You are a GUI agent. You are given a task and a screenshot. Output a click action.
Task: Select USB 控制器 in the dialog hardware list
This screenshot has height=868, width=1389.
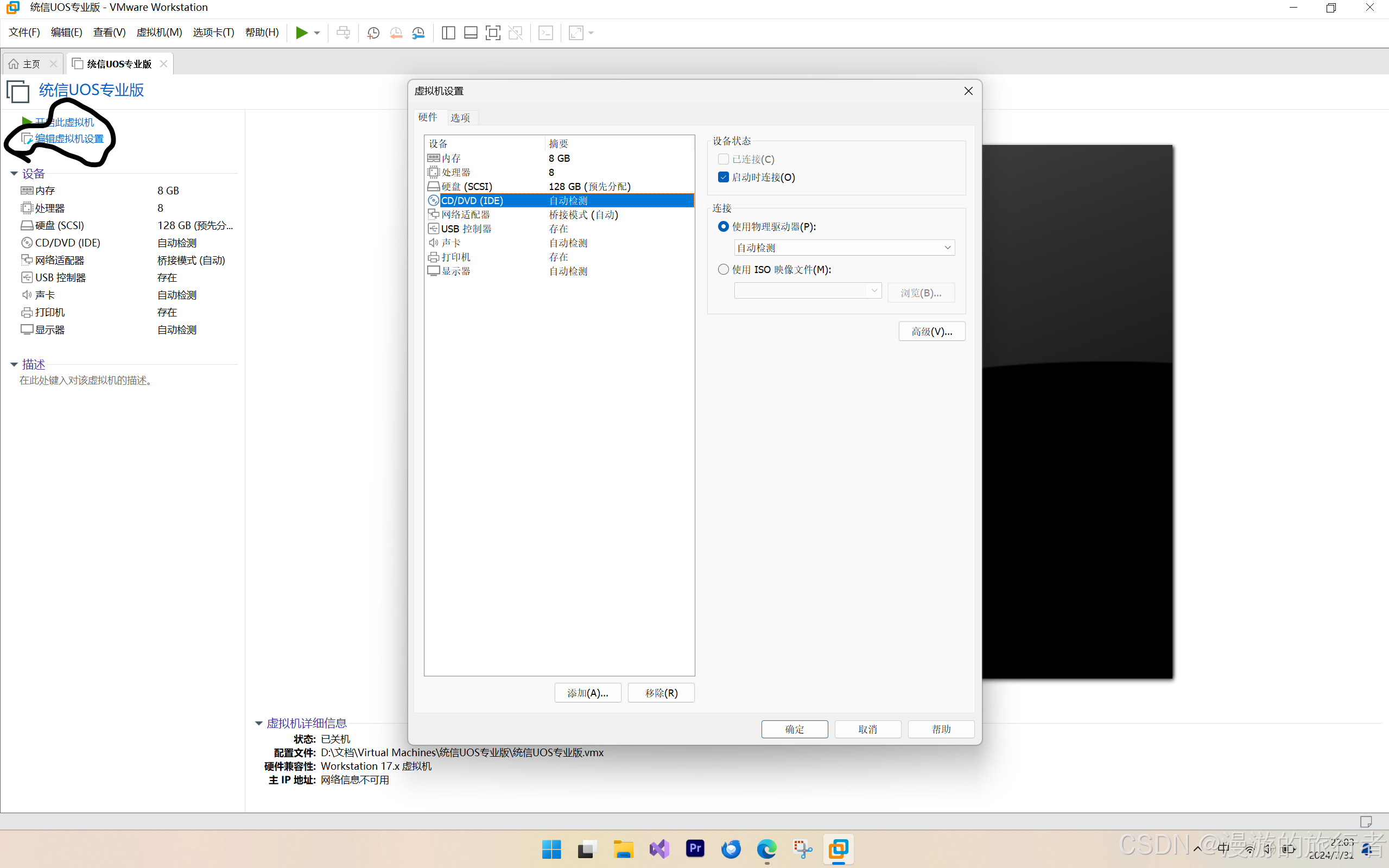560,229
